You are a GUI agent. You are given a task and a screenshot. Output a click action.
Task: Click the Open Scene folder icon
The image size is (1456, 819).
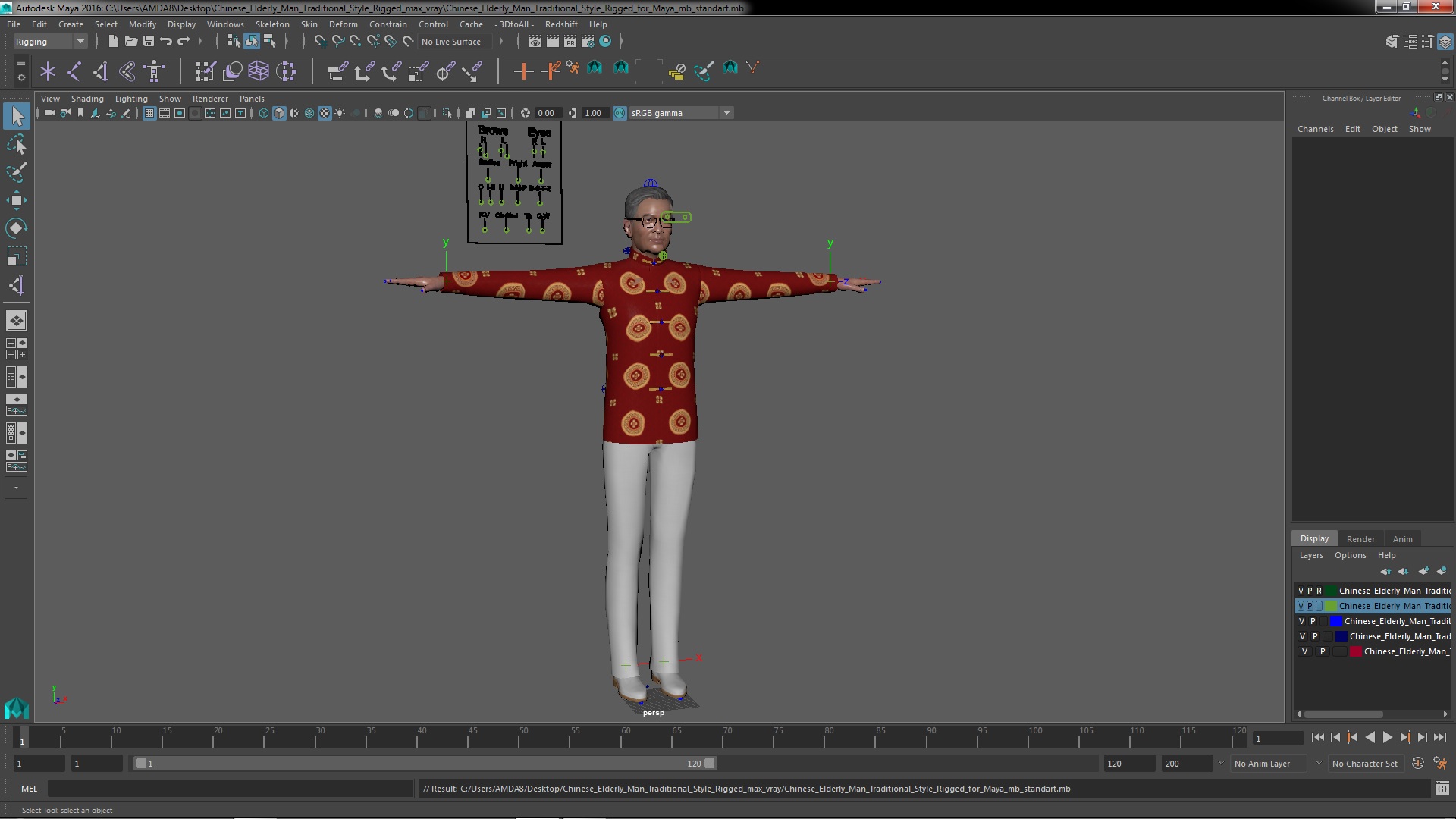click(x=130, y=42)
